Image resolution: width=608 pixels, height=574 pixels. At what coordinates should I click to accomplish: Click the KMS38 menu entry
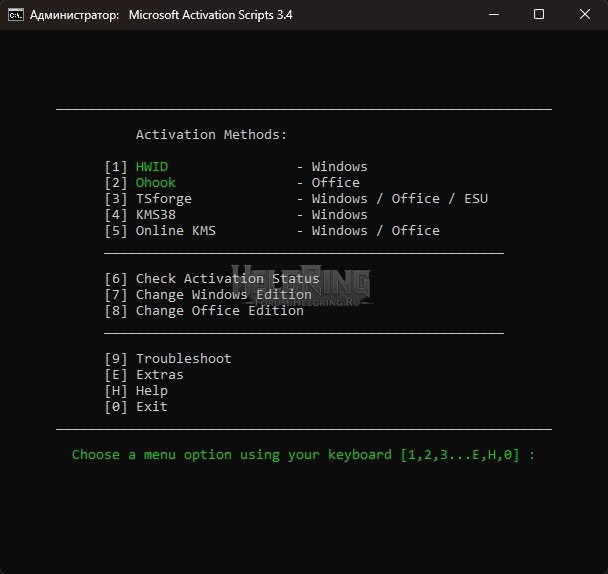click(156, 215)
